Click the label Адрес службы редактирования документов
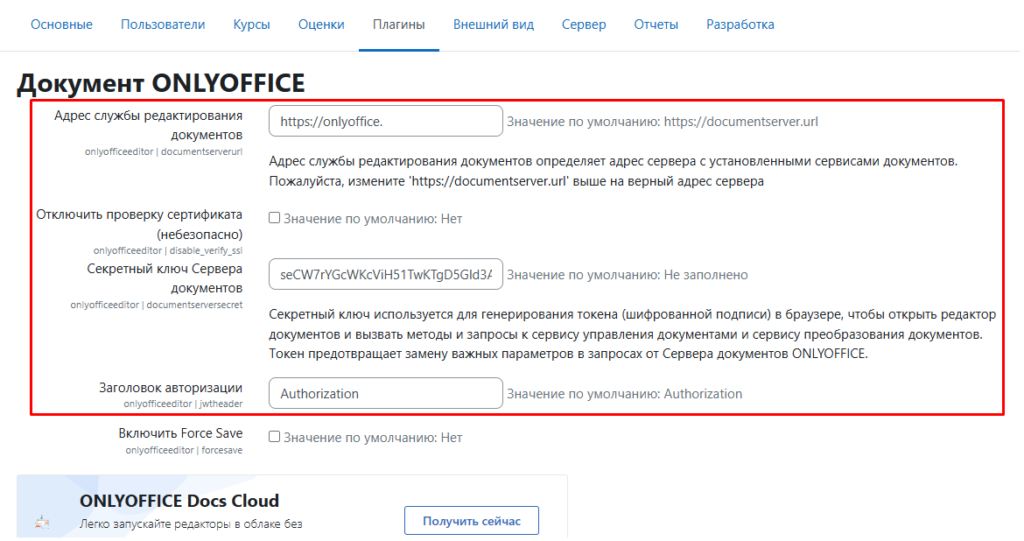Image resolution: width=1024 pixels, height=541 pixels. 148,125
